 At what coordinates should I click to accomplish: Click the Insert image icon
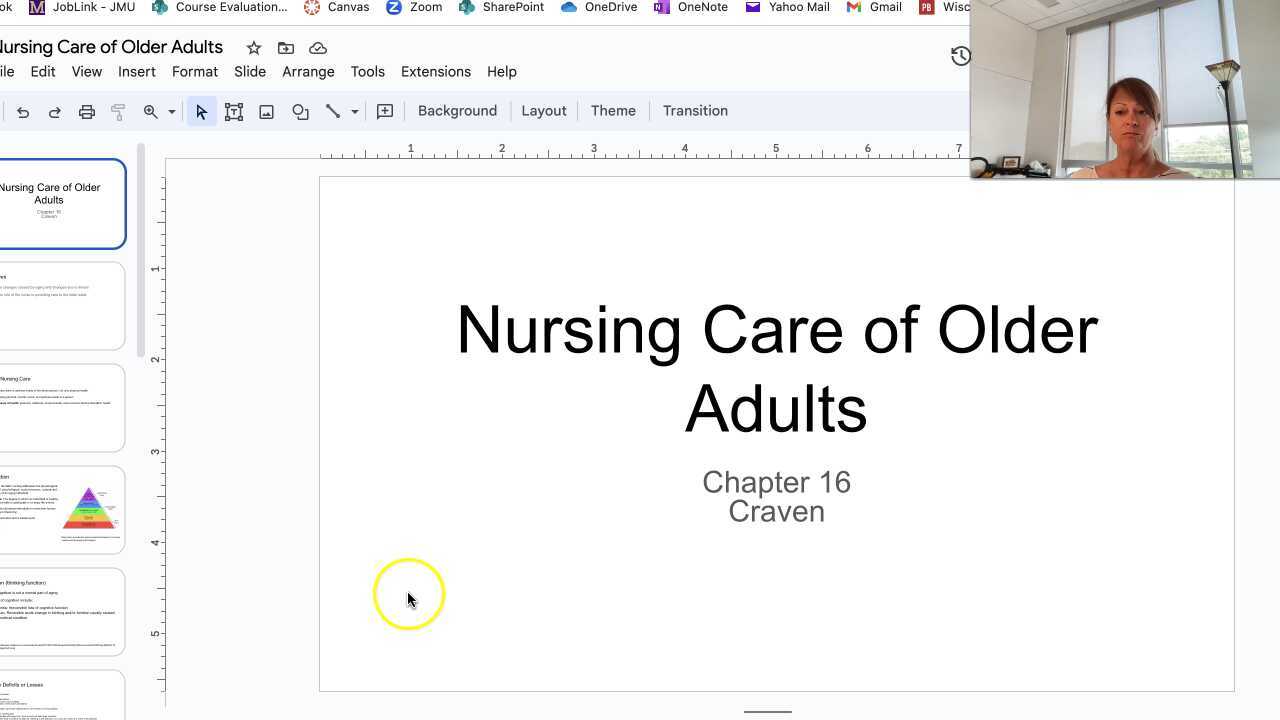tap(267, 112)
